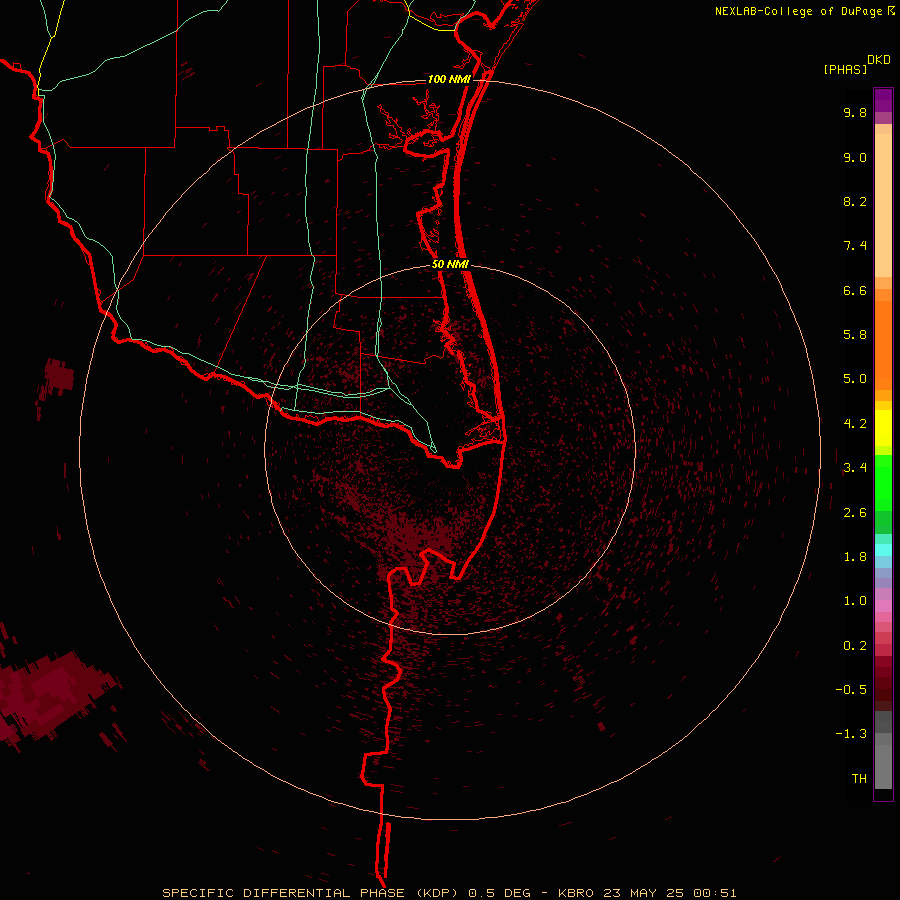
Task: Click the 8.2 scale label
Action: coord(855,201)
